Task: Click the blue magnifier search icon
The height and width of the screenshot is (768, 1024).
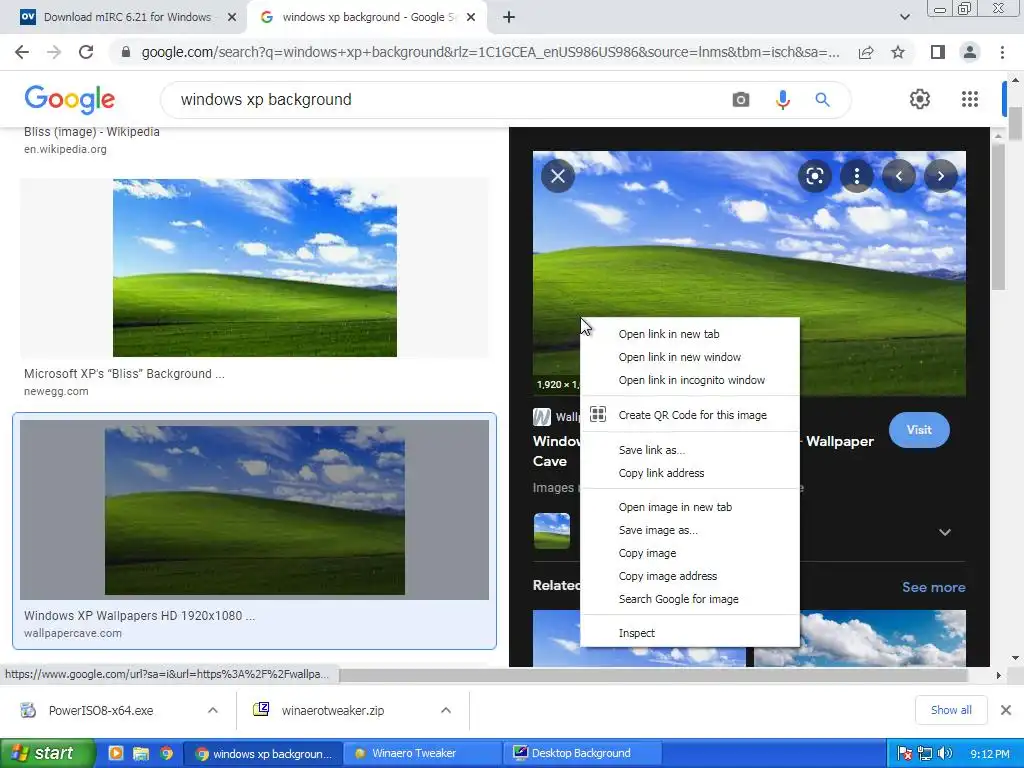Action: pyautogui.click(x=822, y=100)
